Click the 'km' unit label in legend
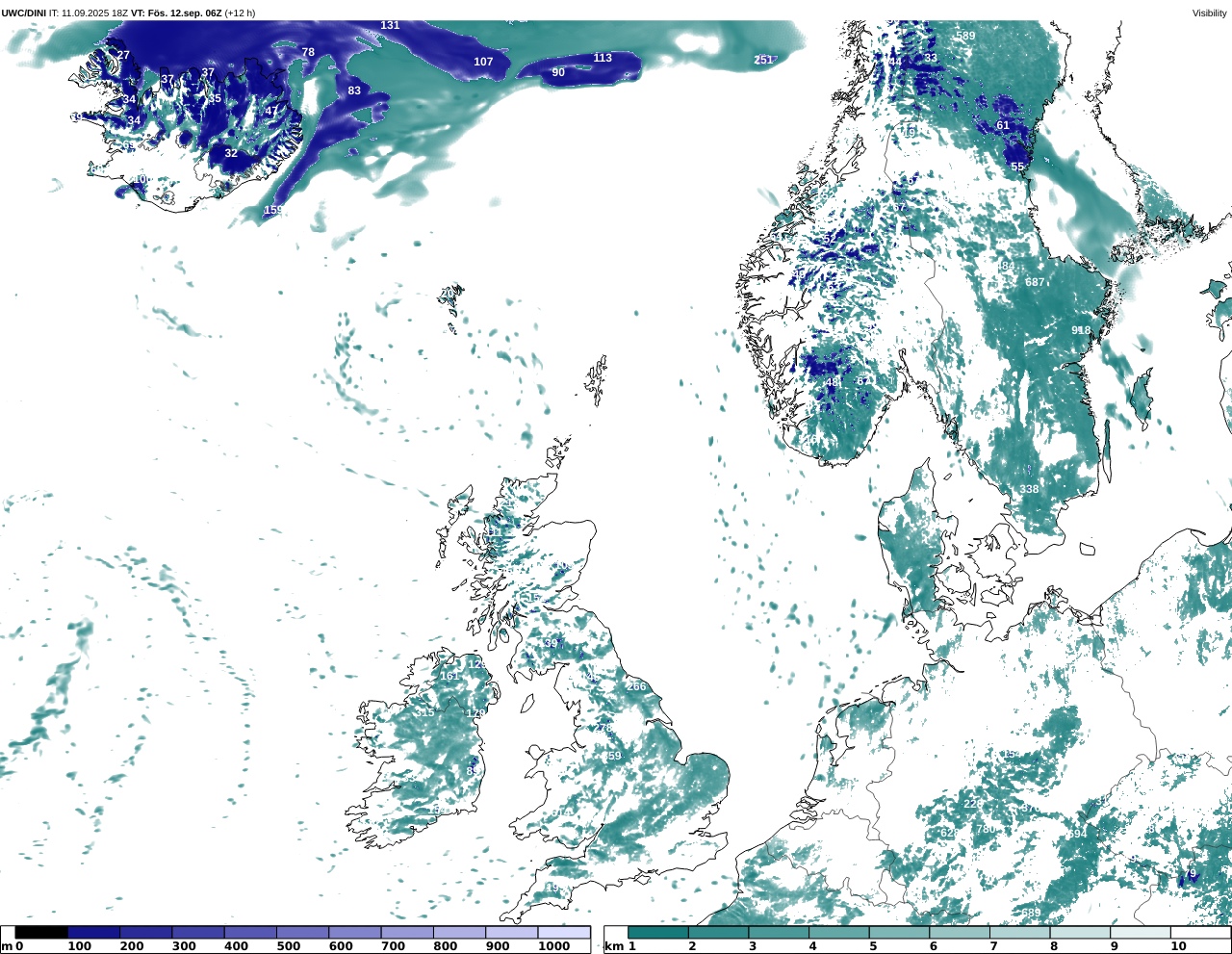 coord(613,946)
